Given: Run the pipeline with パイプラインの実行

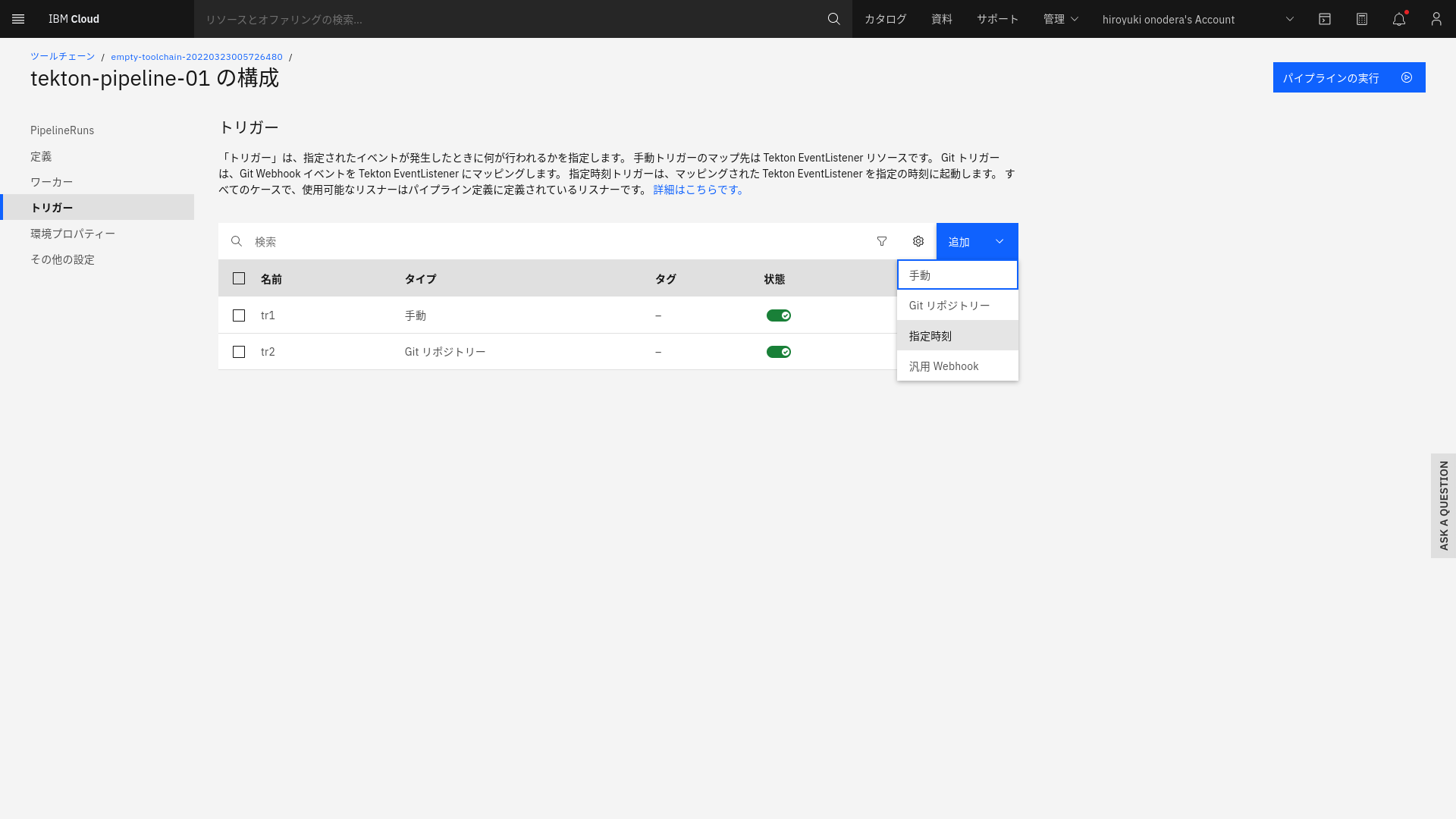Looking at the screenshot, I should pos(1348,77).
